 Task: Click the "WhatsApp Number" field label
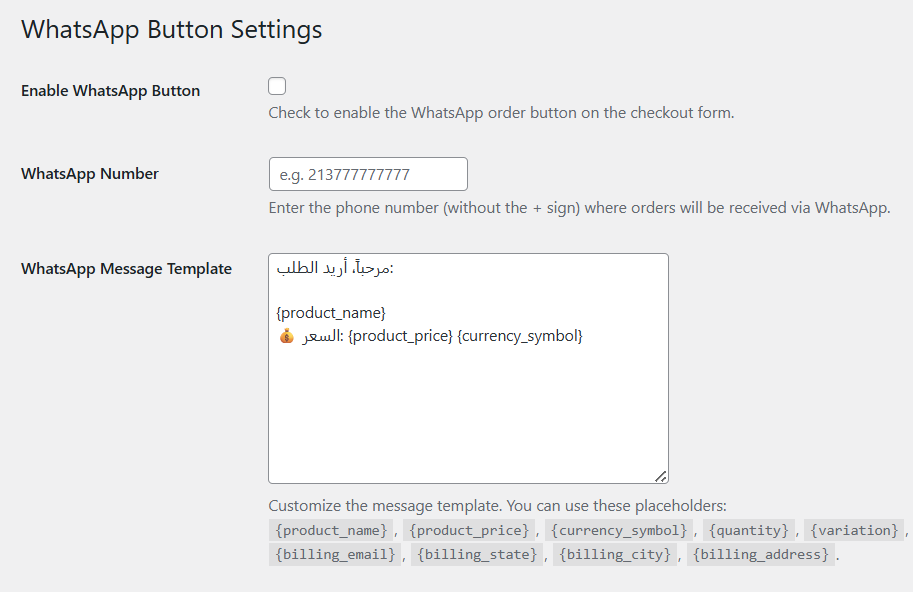pyautogui.click(x=90, y=174)
